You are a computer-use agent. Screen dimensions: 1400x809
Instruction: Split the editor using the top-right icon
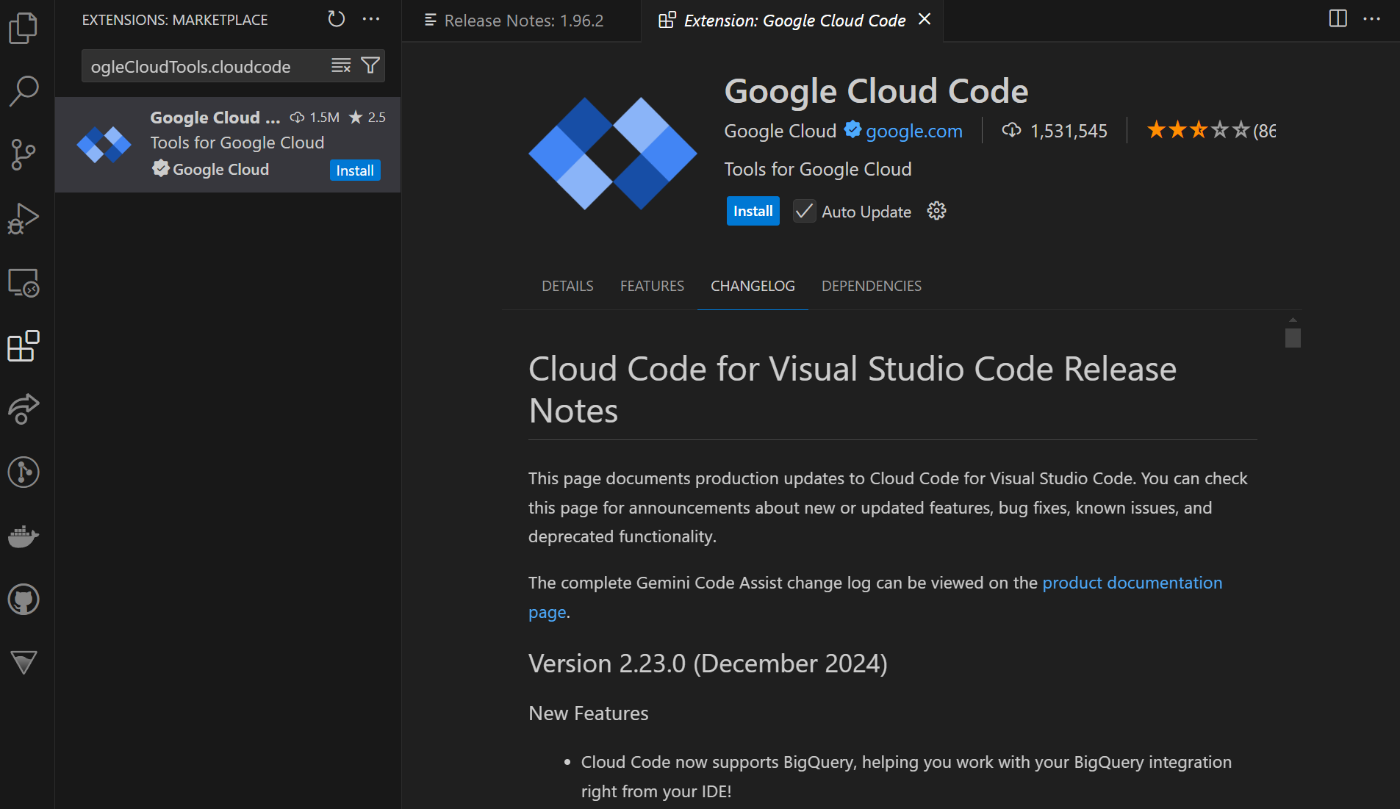(1338, 18)
